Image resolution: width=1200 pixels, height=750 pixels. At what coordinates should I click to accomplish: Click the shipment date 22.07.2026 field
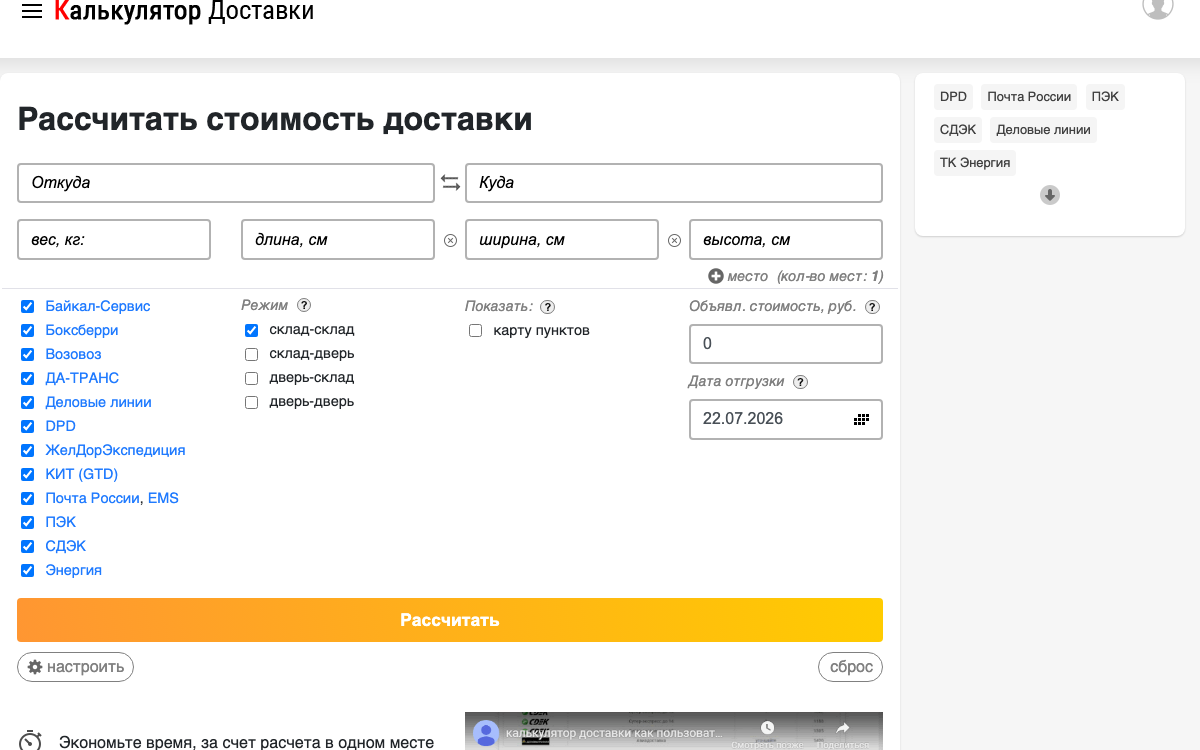786,419
